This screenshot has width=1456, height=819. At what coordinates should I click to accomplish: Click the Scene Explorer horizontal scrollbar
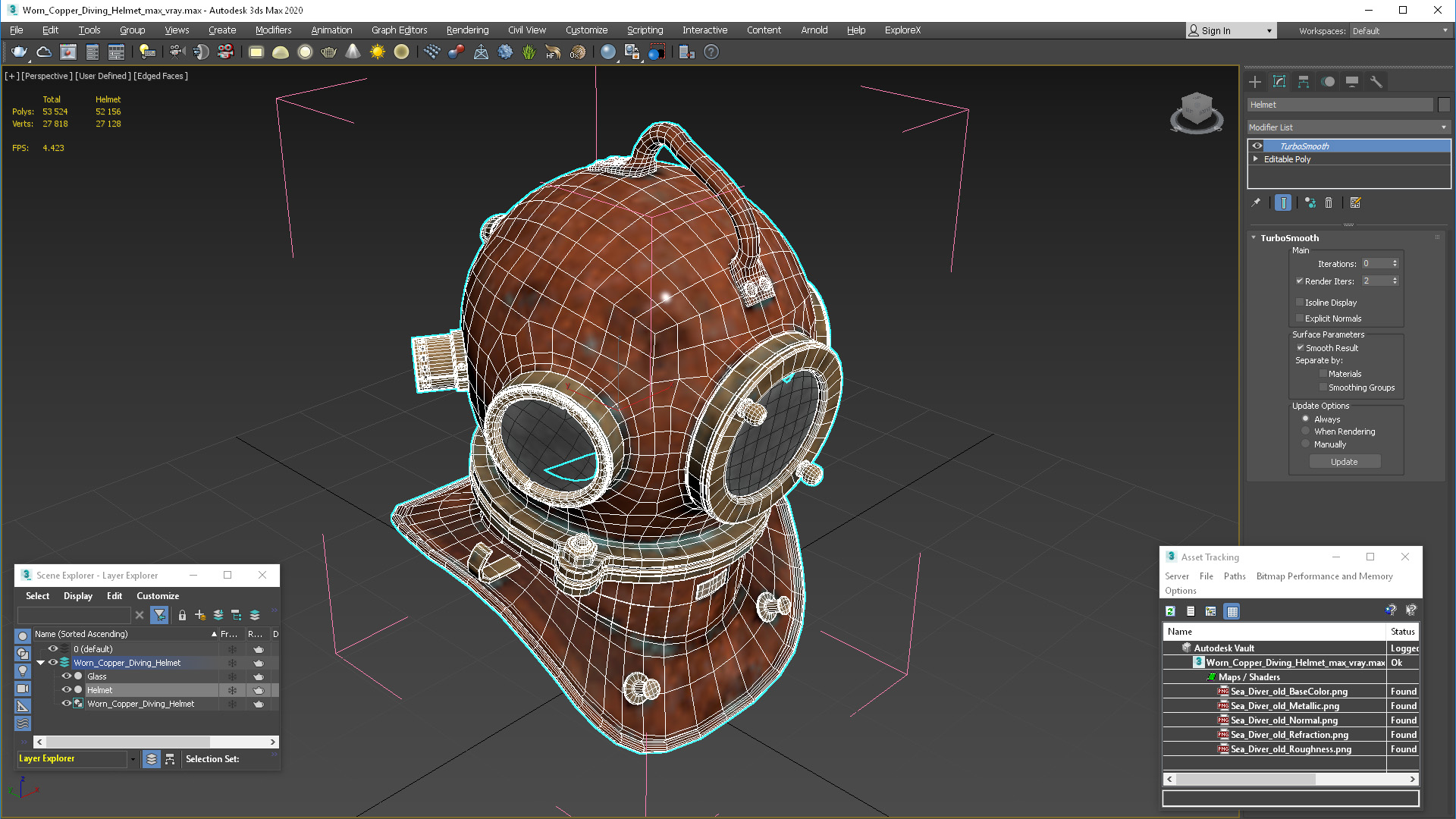point(156,742)
